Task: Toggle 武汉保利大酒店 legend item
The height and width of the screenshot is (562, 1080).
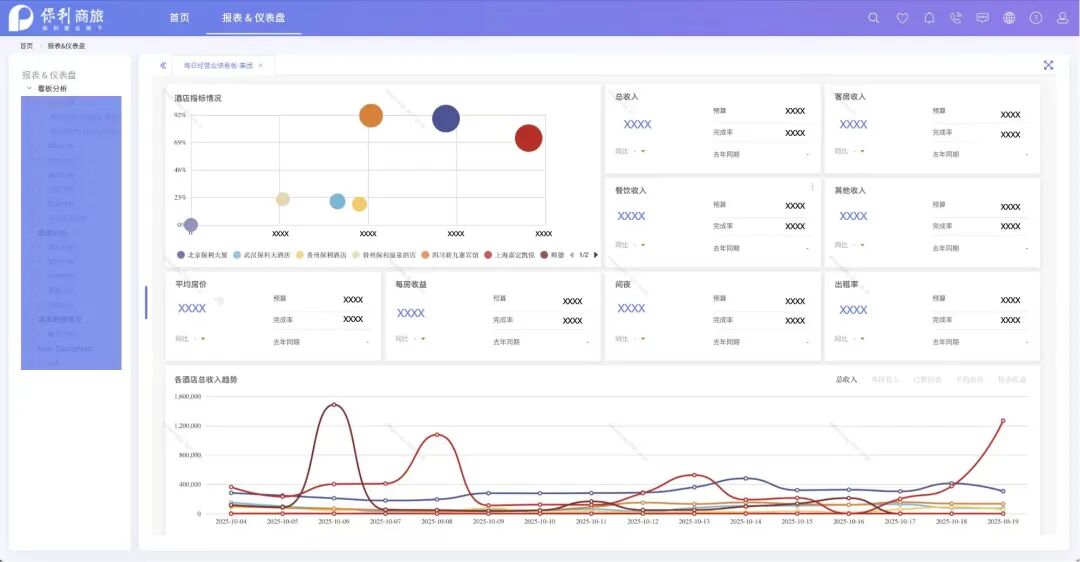Action: coord(262,255)
